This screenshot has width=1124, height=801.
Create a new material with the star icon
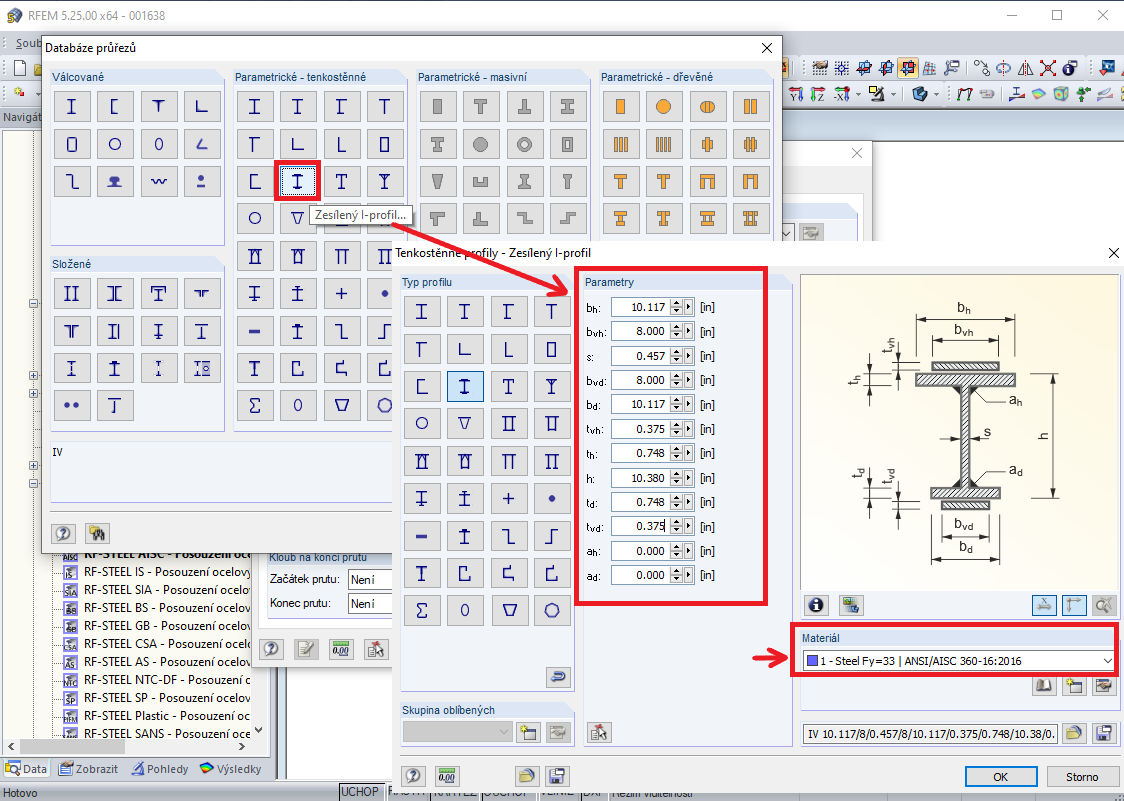click(1074, 686)
